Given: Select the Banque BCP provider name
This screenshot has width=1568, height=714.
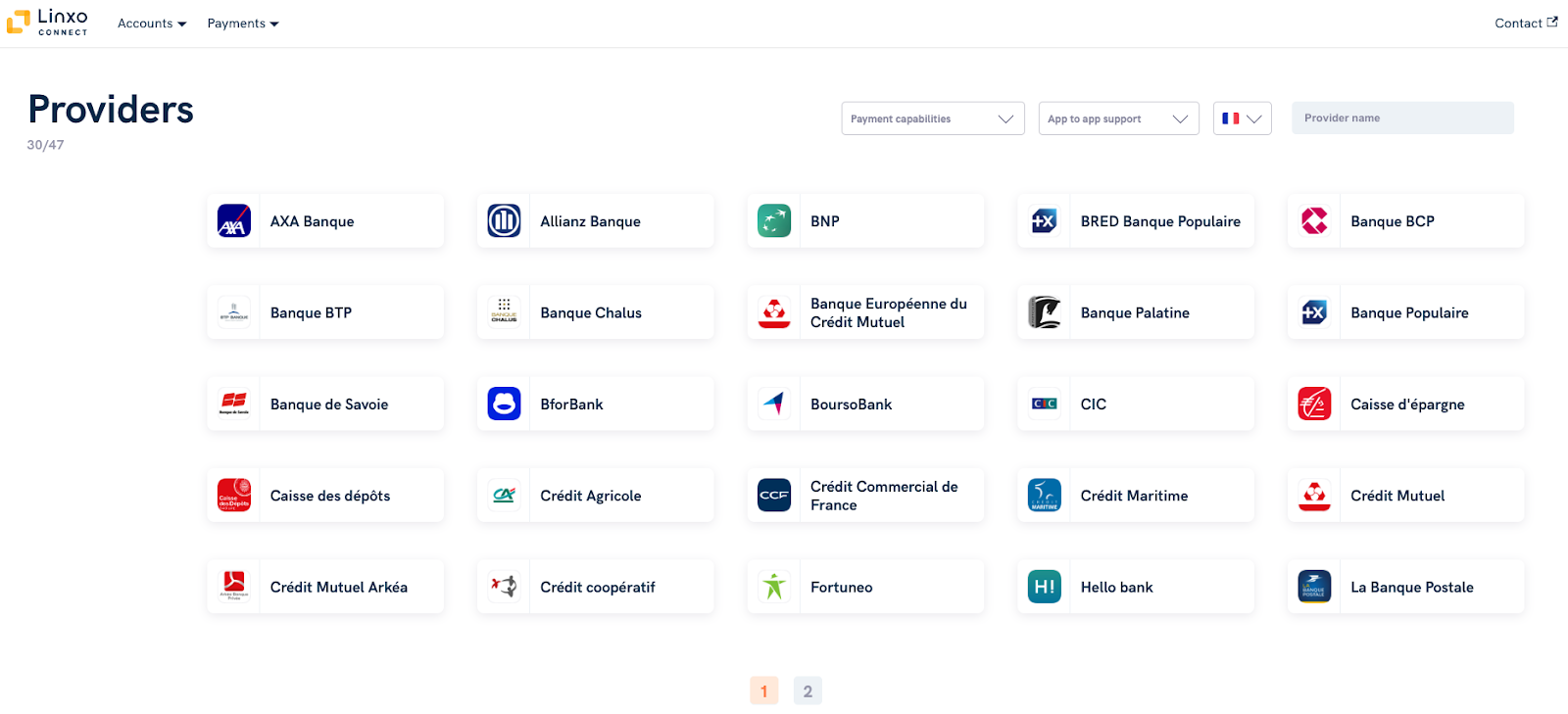Looking at the screenshot, I should click(x=1393, y=221).
